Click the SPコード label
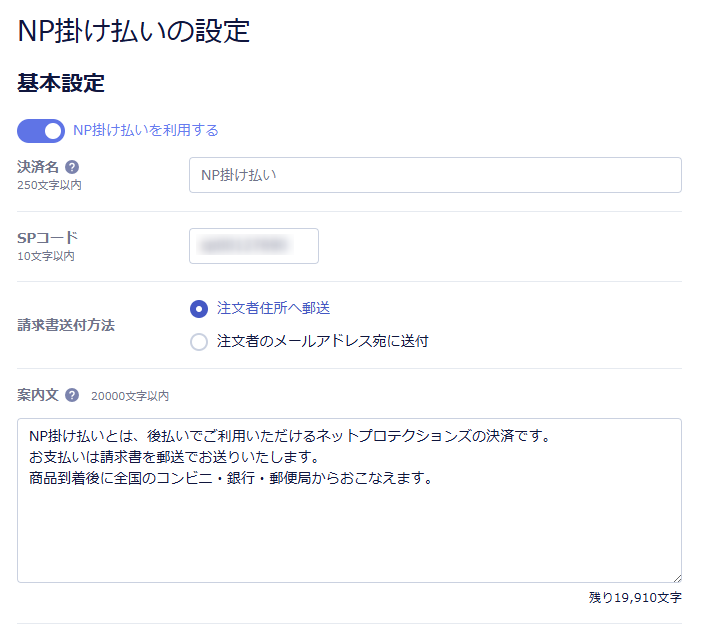Image resolution: width=716 pixels, height=642 pixels. (47, 237)
